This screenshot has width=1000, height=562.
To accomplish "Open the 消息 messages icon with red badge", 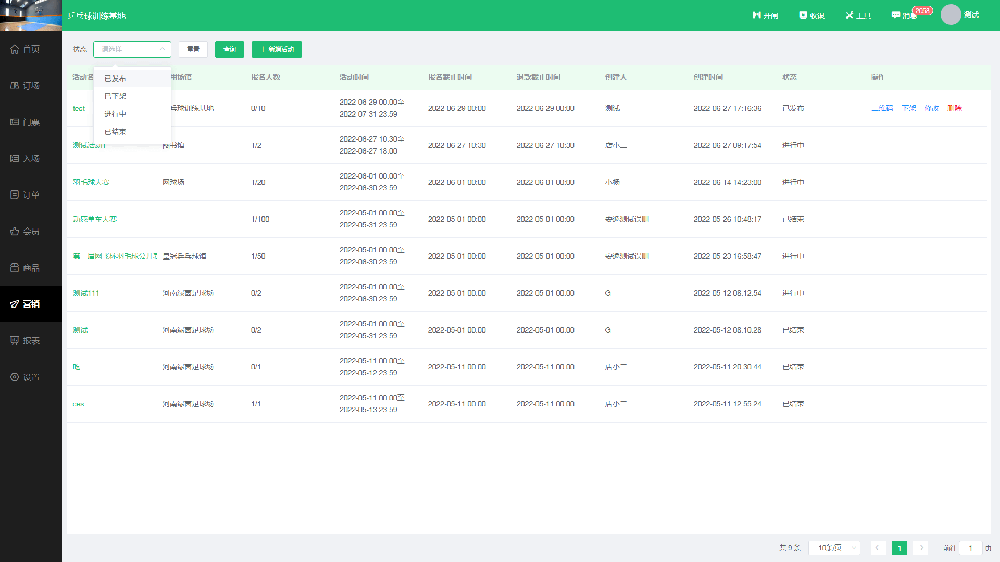I will coord(903,16).
